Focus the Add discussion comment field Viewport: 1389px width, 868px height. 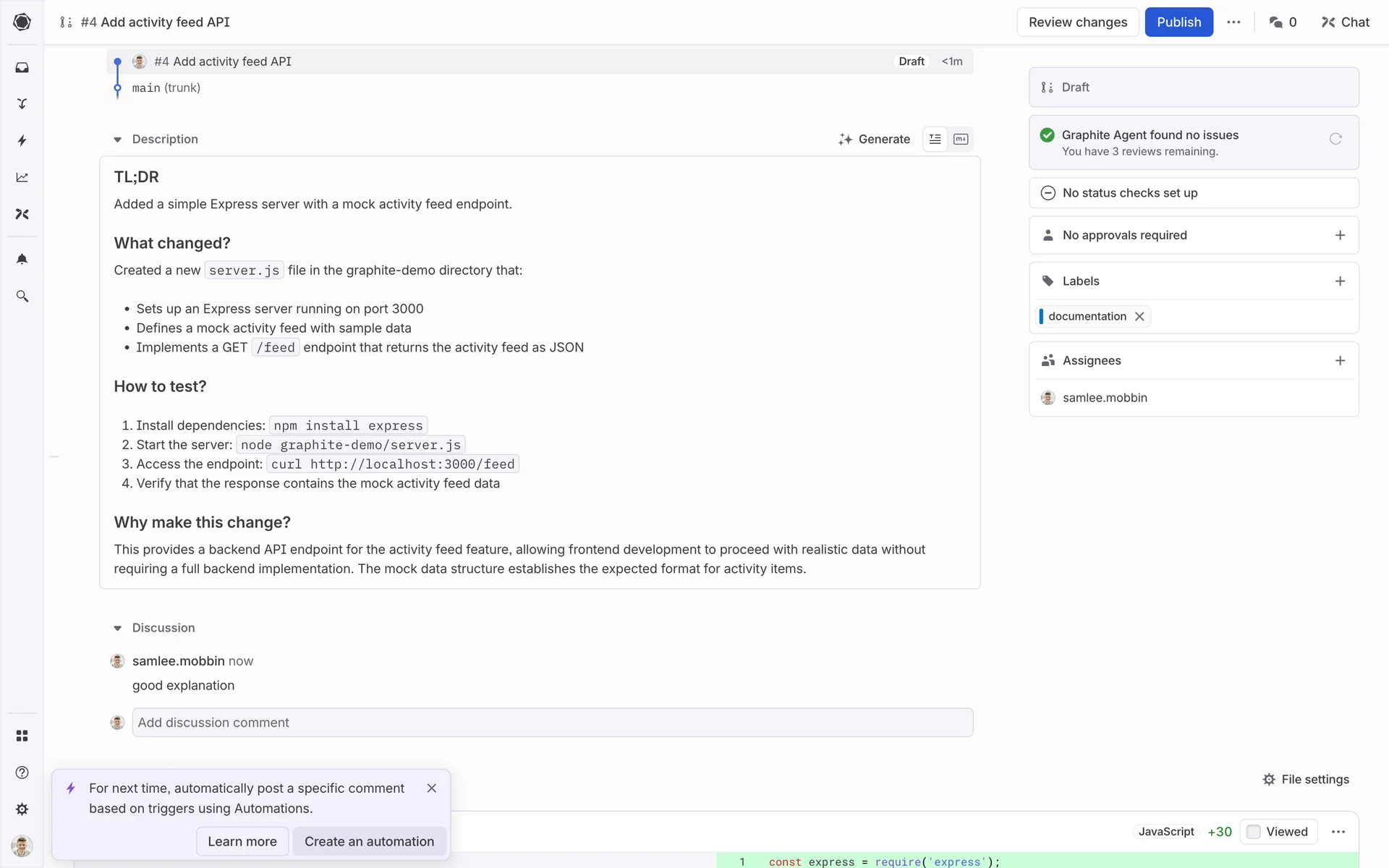tap(552, 723)
